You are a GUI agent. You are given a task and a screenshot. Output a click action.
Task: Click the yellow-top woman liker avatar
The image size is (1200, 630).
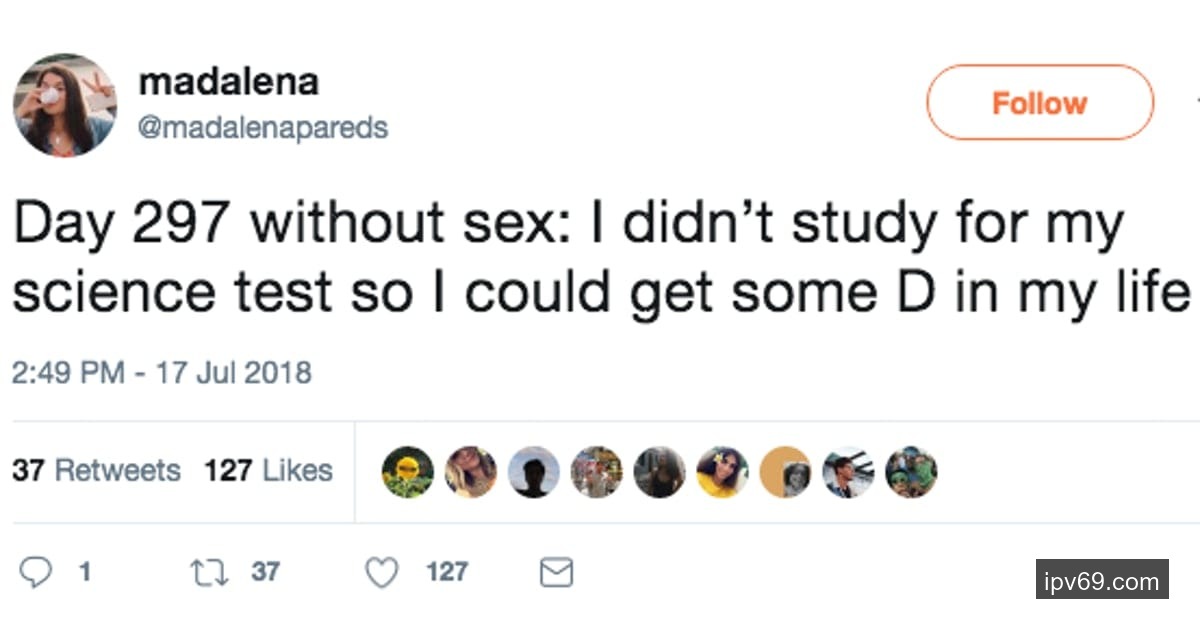(x=722, y=472)
